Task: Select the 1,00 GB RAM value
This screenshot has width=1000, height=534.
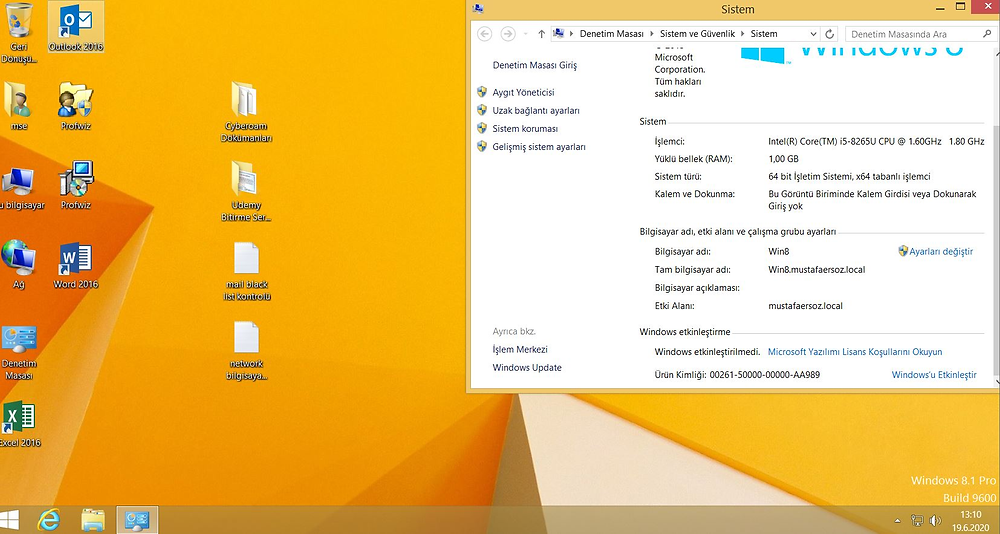Action: (783, 159)
